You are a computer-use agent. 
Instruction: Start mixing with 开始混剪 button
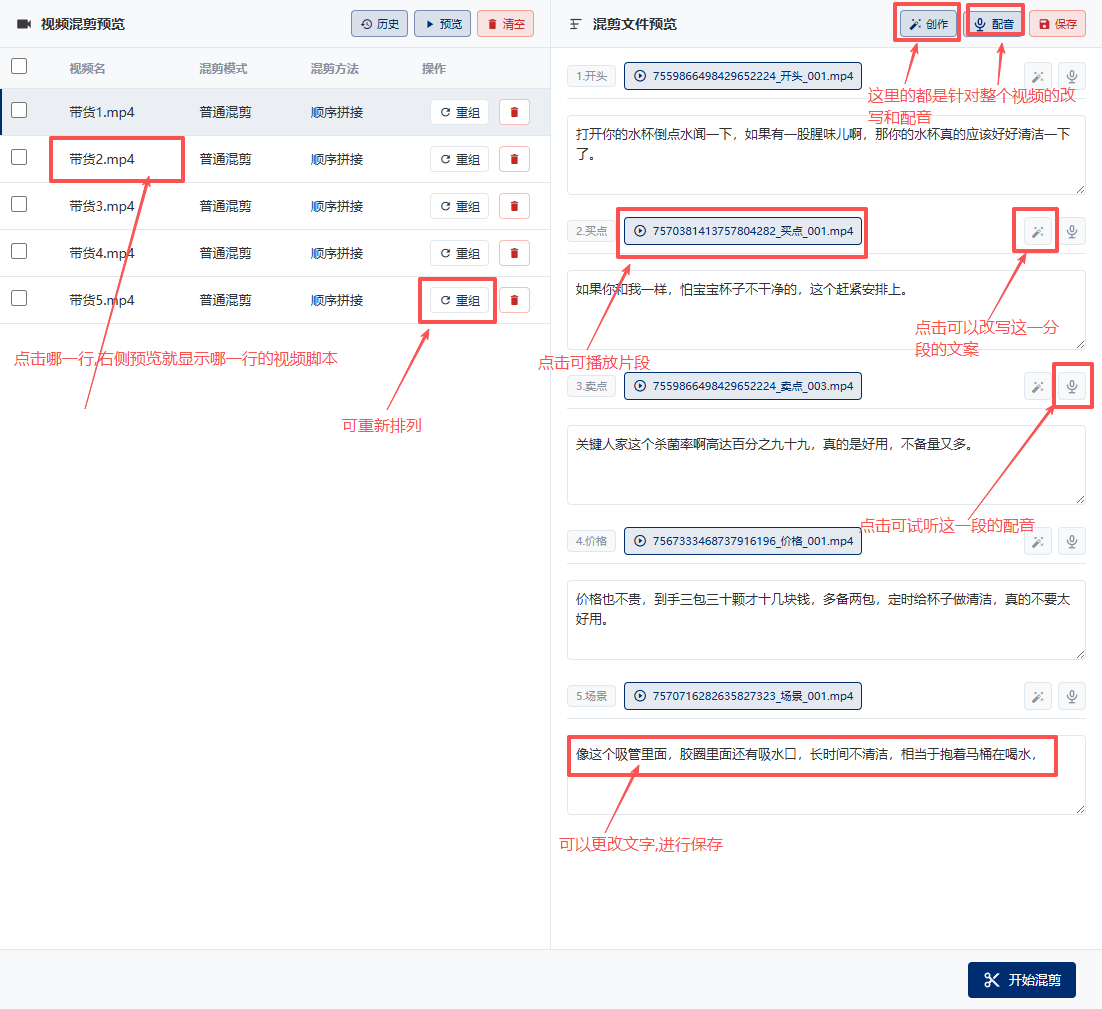1022,979
